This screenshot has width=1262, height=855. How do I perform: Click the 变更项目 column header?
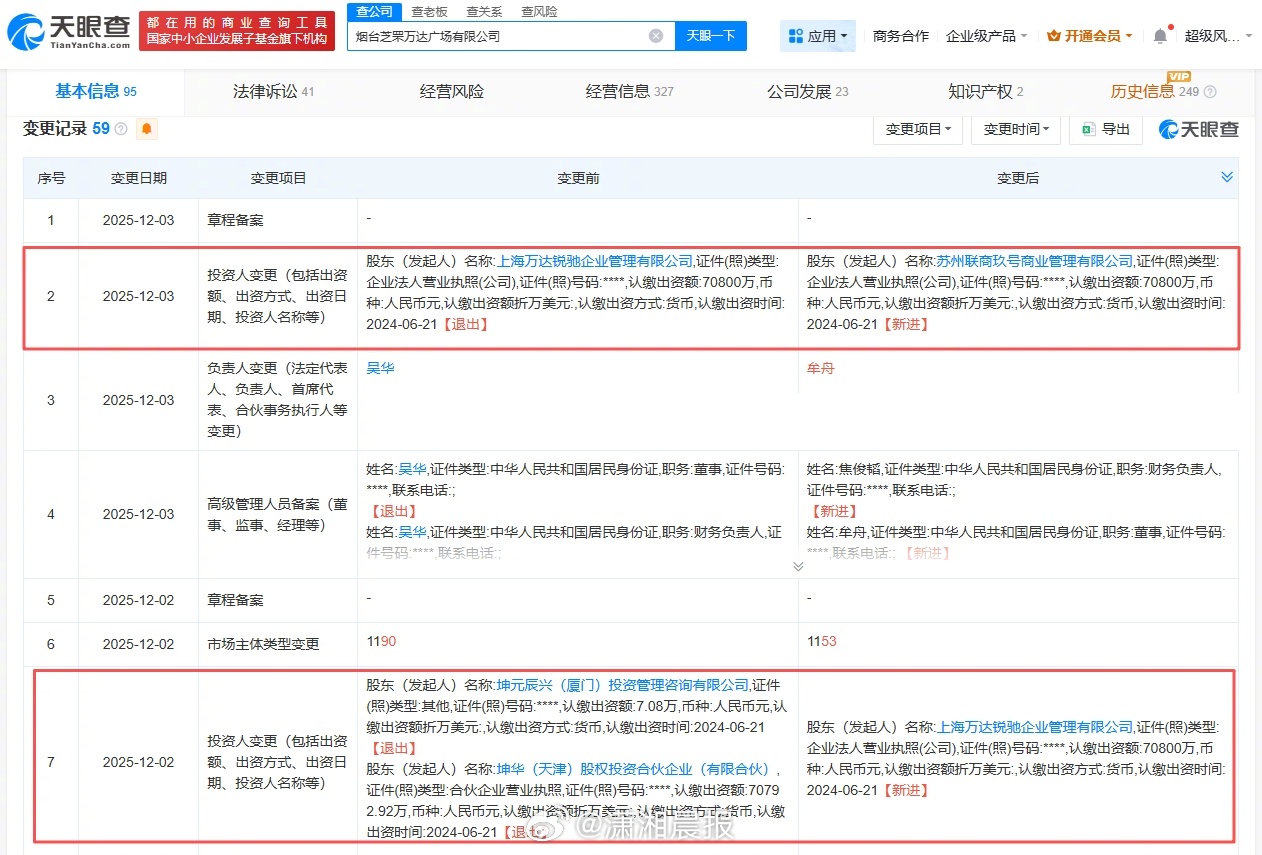point(278,178)
